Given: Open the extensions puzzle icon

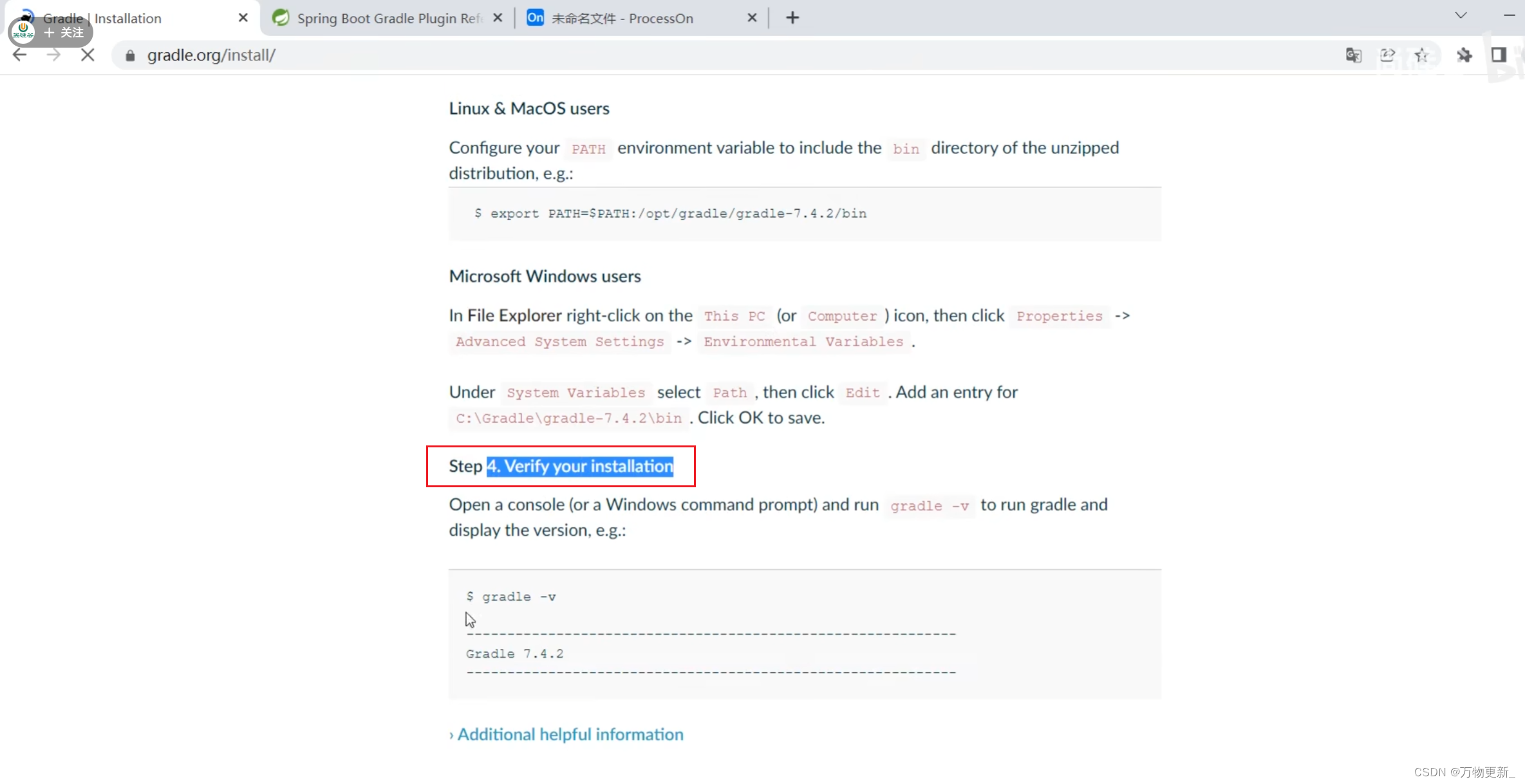Looking at the screenshot, I should tap(1464, 55).
